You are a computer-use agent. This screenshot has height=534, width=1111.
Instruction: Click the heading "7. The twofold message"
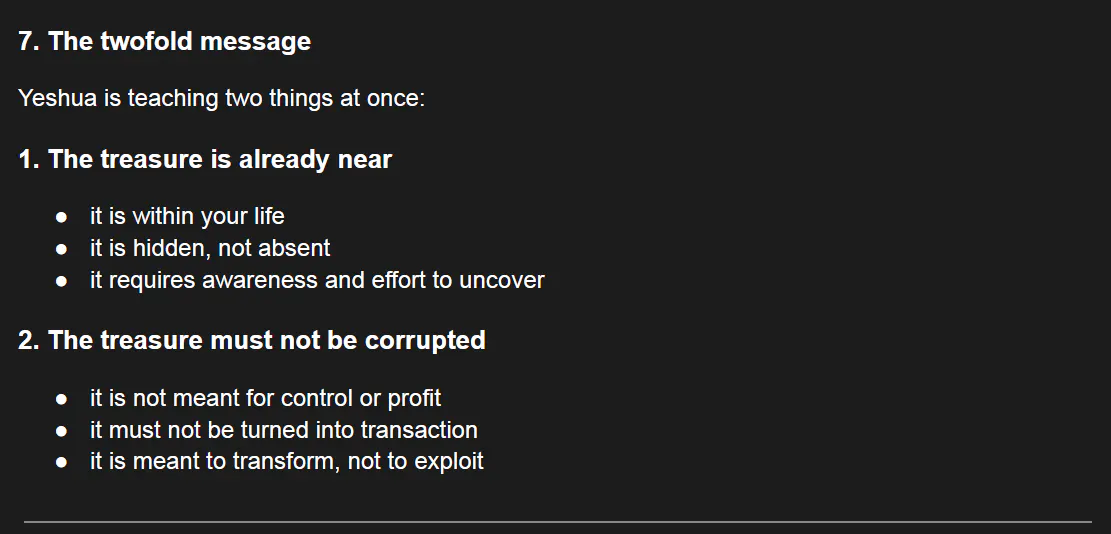(x=164, y=41)
